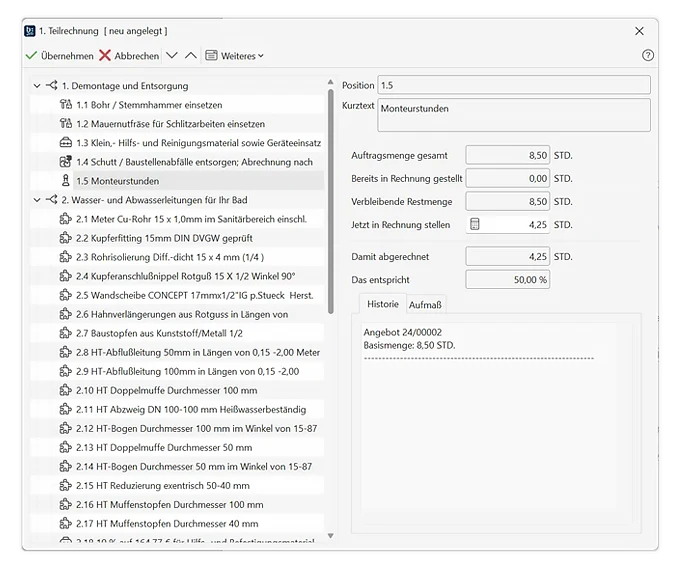Click the icon of 1.4 Schutt / Baustellenabfälle
This screenshot has width=678, height=567.
tap(65, 161)
